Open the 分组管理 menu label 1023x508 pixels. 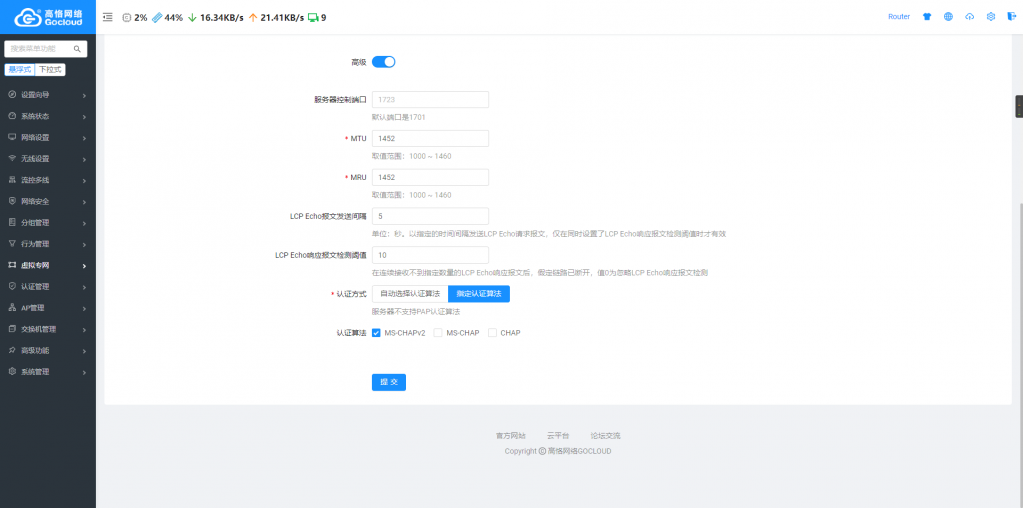coord(35,222)
